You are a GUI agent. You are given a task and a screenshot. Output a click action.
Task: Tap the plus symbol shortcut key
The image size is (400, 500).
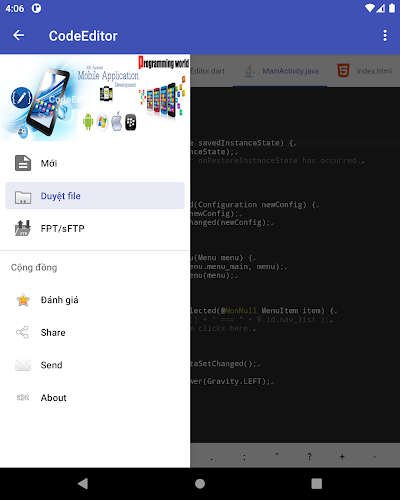(342, 456)
